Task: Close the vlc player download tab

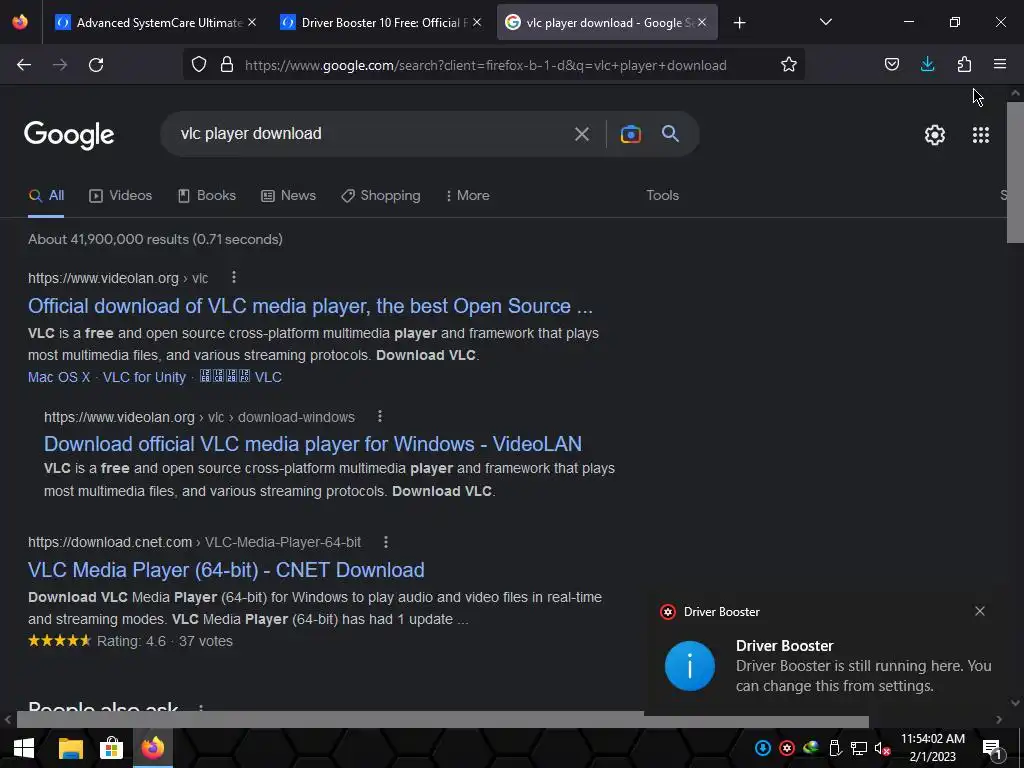Action: (x=702, y=22)
